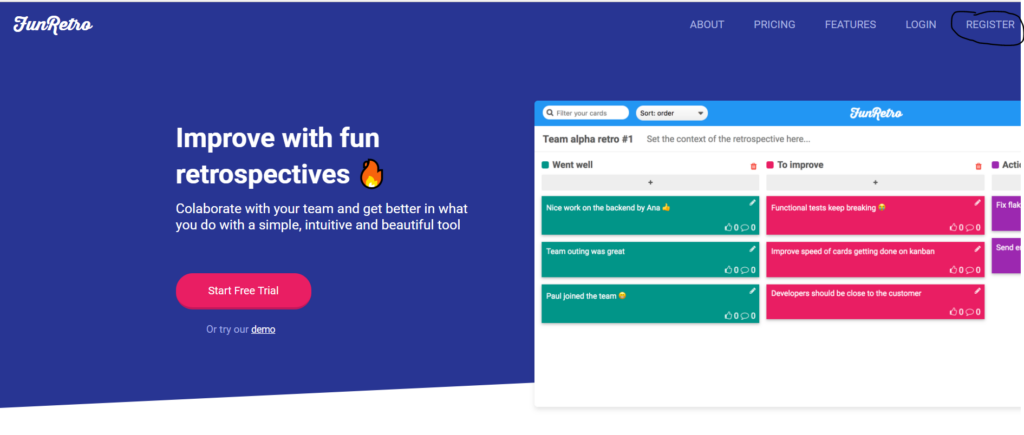Open the Sort: order dropdown
1024x435 pixels.
tap(671, 113)
